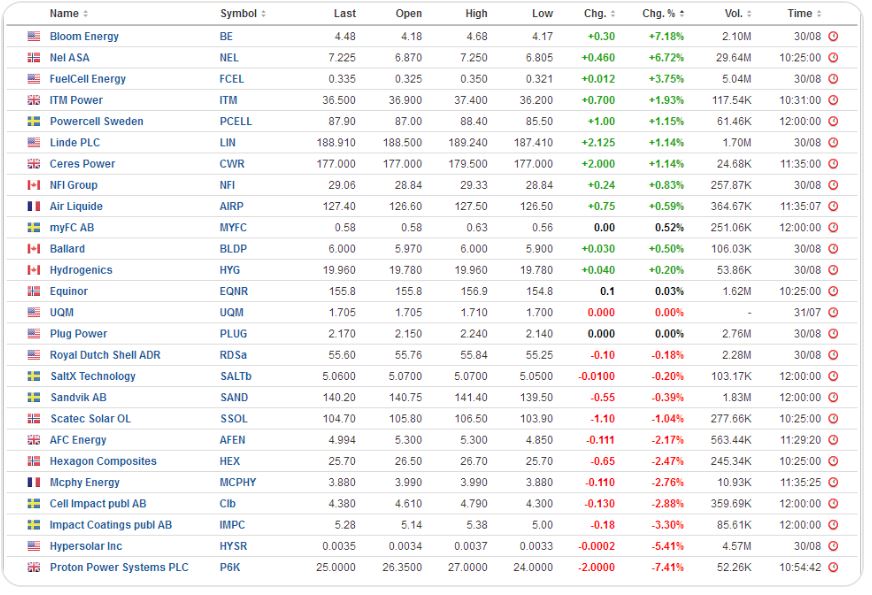Open the Royal Dutch Shell ADR link
The image size is (872, 595).
tap(105, 355)
